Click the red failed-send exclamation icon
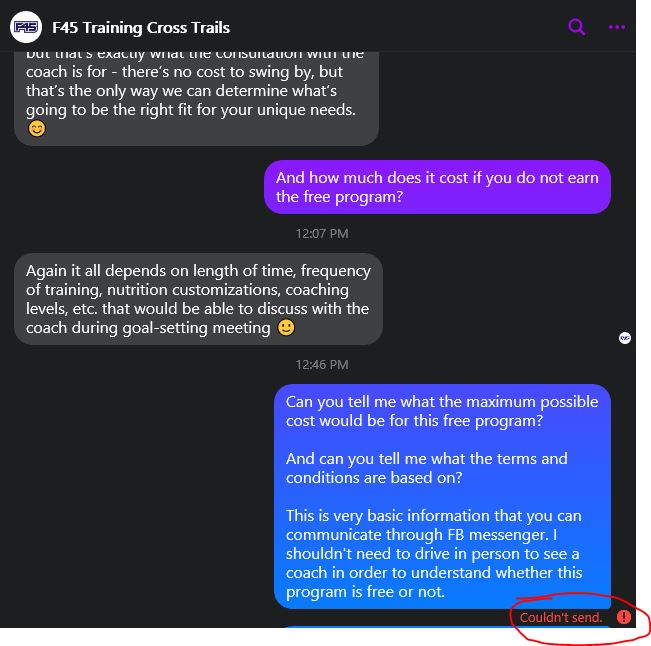 tap(624, 617)
